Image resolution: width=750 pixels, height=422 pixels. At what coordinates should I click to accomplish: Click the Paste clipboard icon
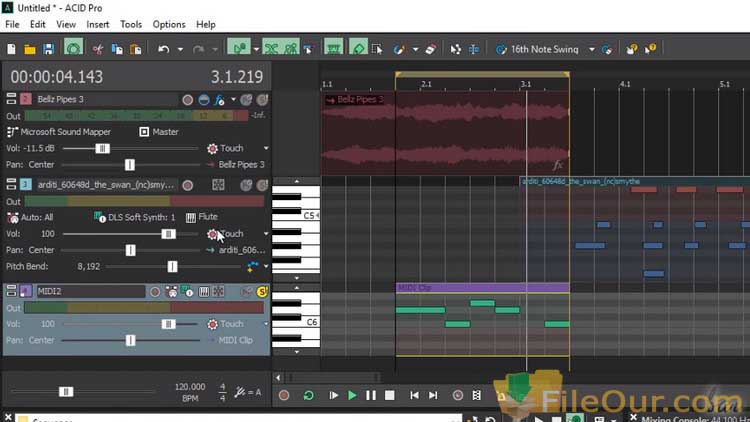click(136, 49)
